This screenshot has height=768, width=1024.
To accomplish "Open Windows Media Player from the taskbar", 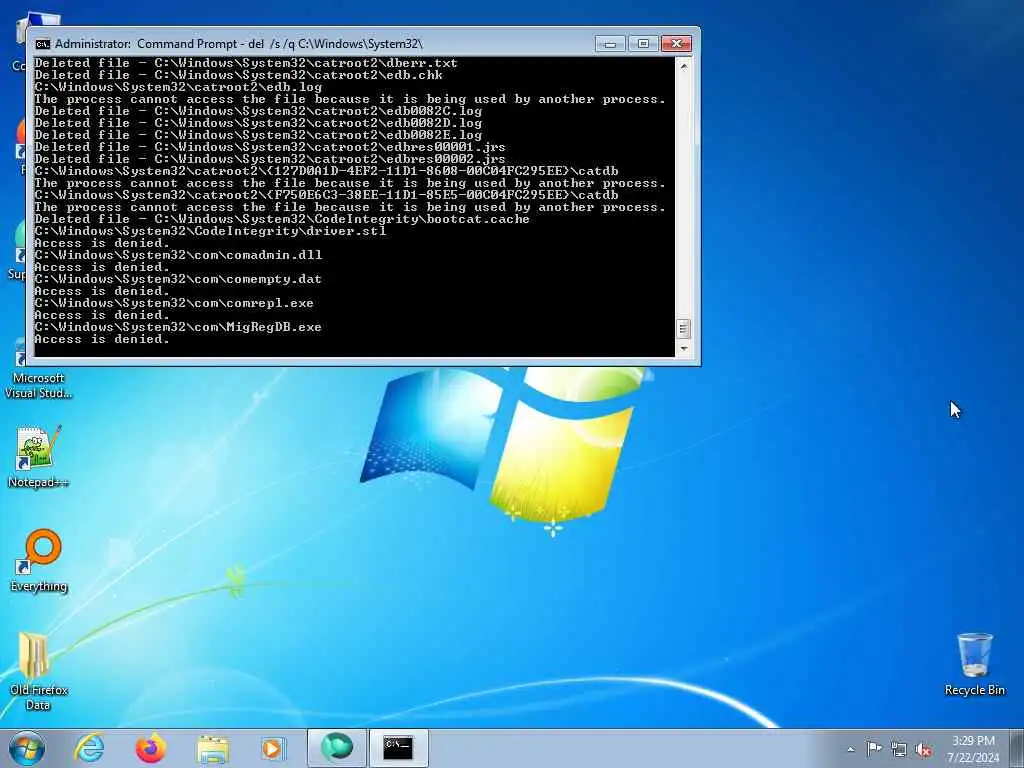I will pos(272,748).
